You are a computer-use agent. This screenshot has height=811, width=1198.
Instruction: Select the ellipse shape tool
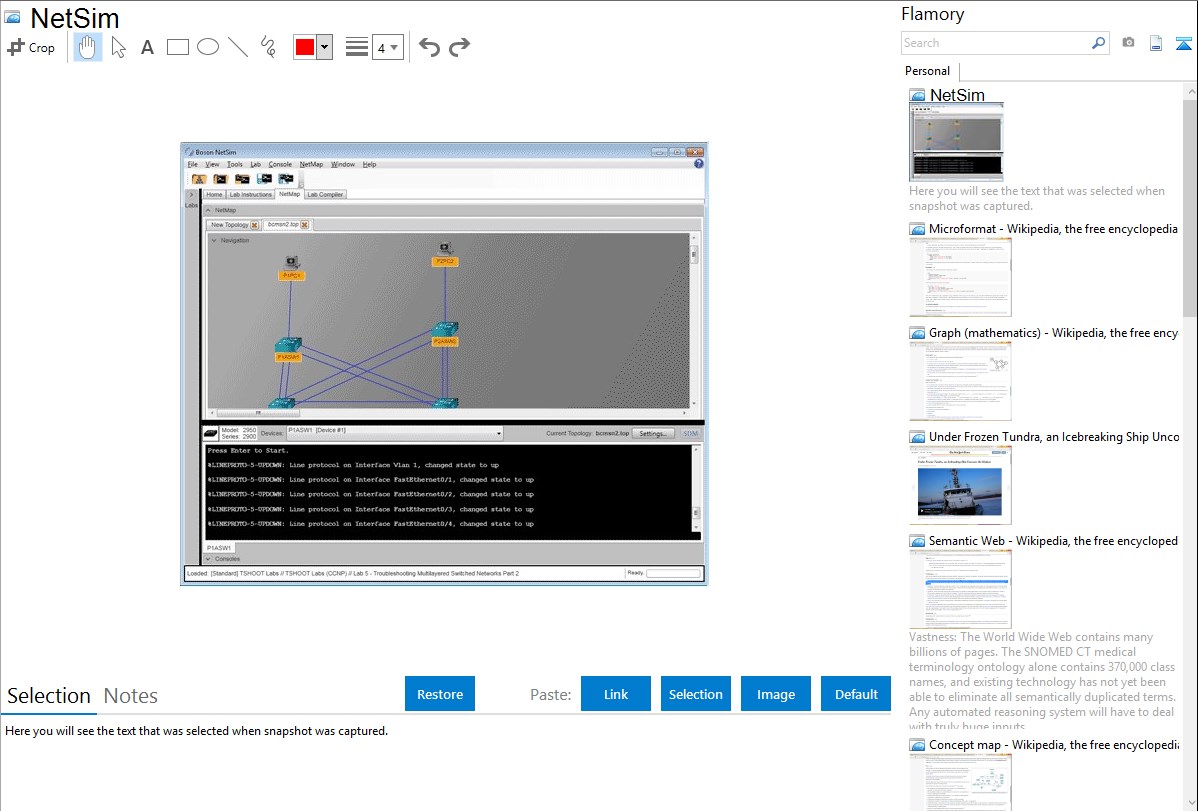[208, 47]
